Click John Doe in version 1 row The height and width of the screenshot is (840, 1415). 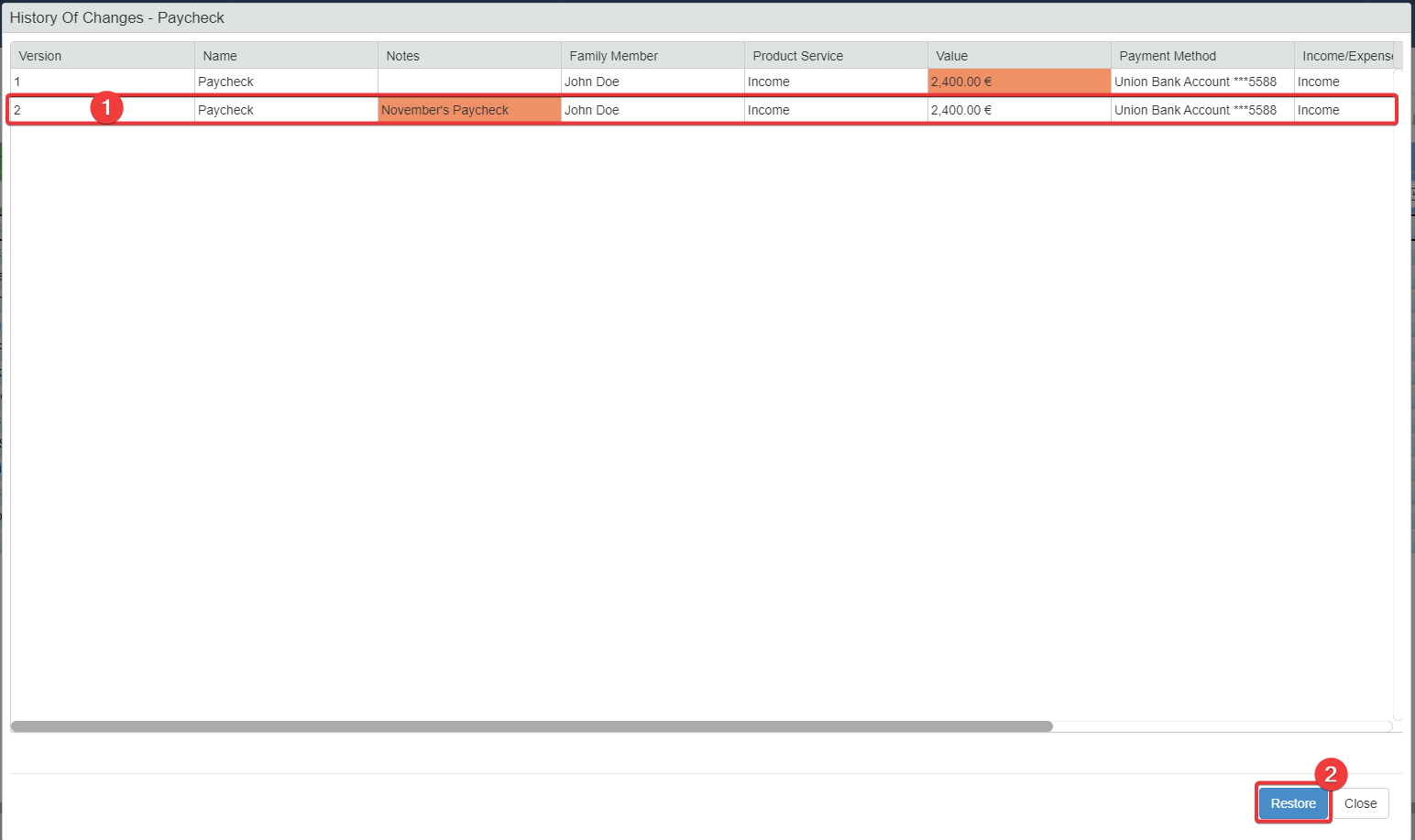pos(592,82)
